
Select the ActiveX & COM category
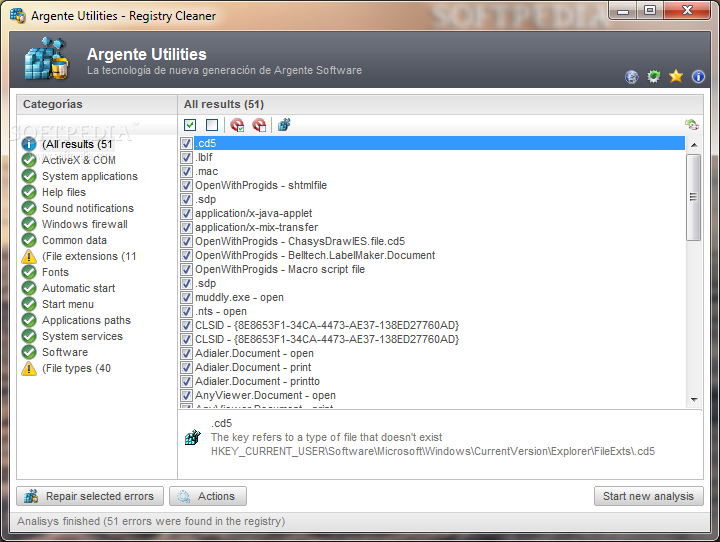tap(79, 160)
